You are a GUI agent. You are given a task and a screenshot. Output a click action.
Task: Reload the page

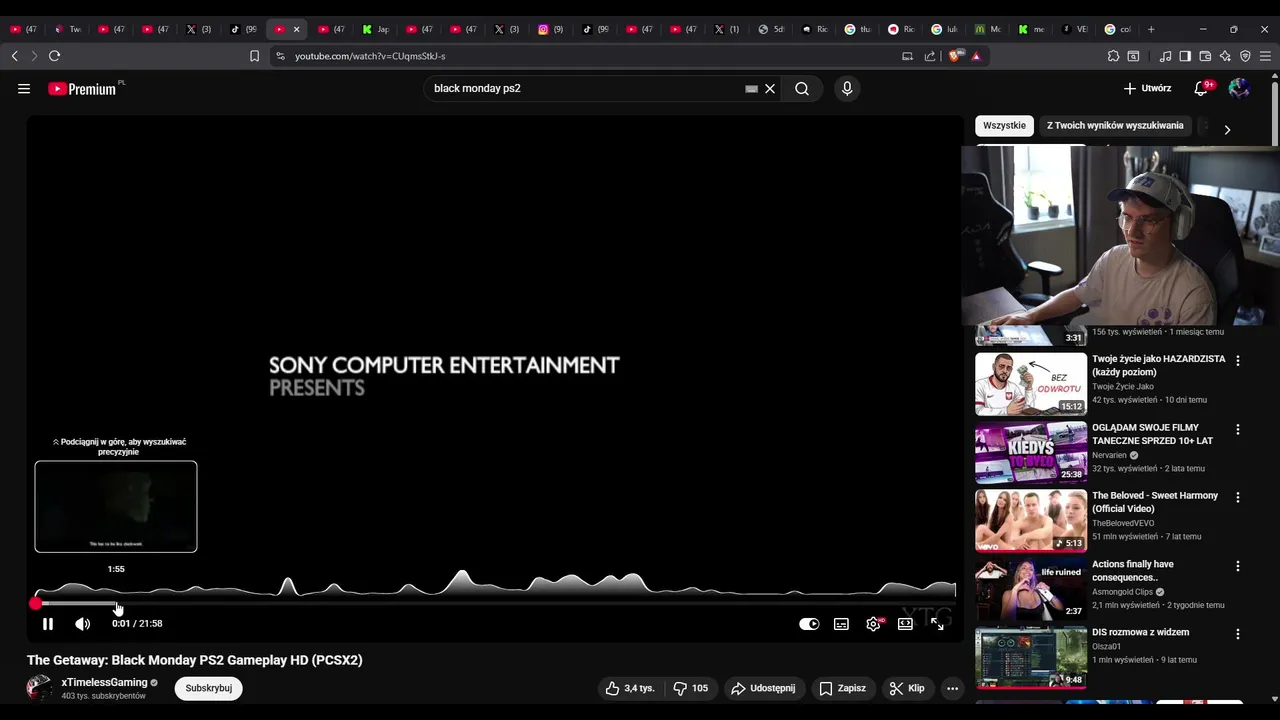54,56
